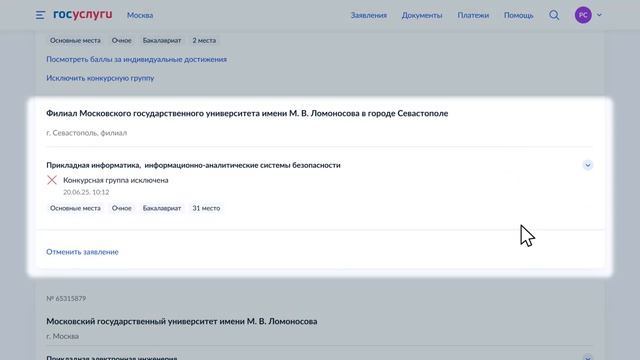640x360 pixels.
Task: Click the date 20.06.25, 10:12
Action: click(86, 192)
